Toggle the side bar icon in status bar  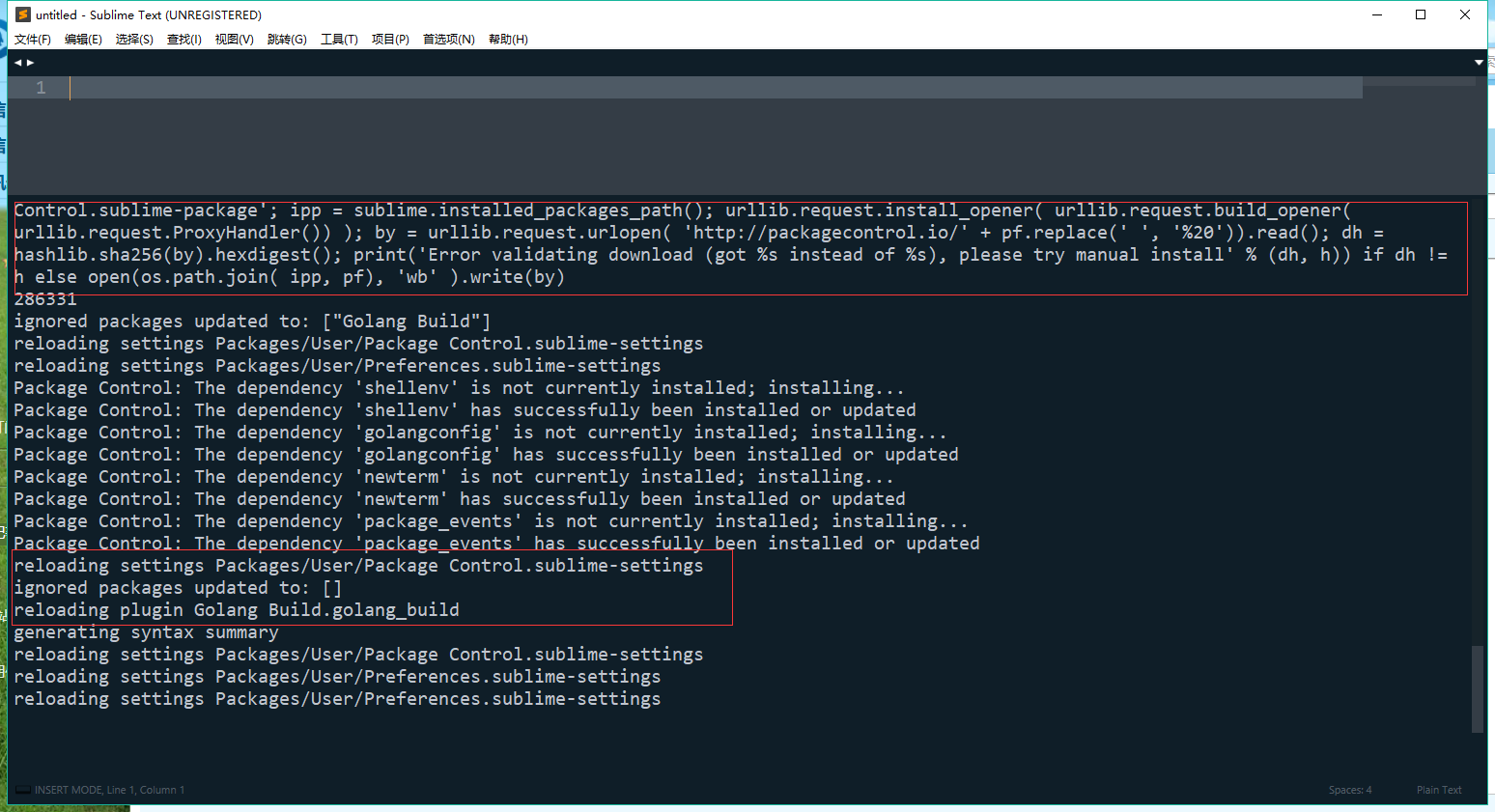(x=22, y=790)
